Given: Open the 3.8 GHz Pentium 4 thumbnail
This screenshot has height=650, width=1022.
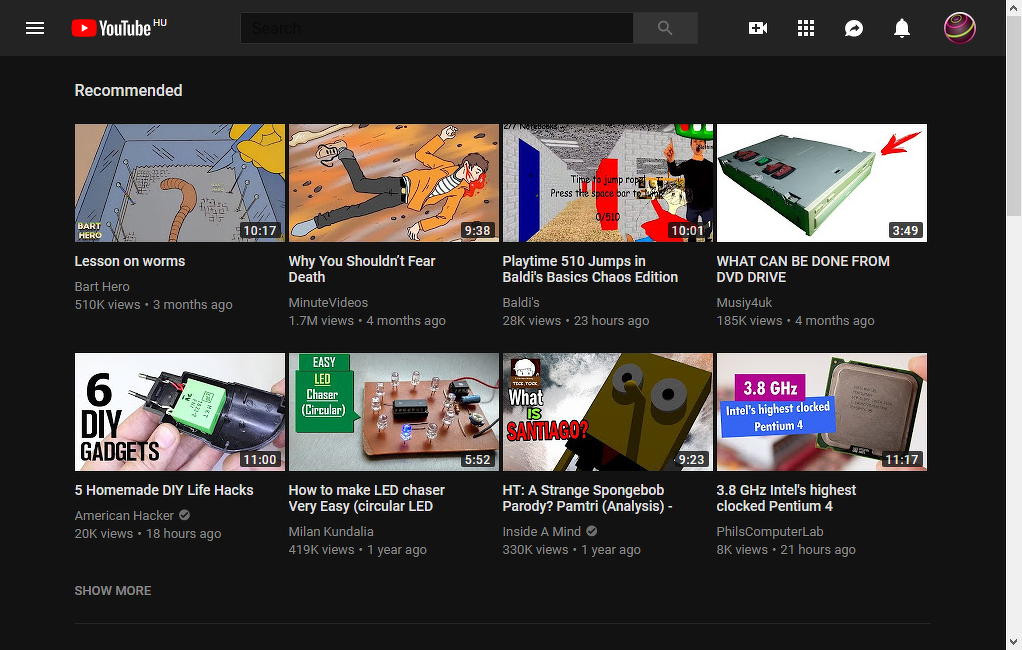Looking at the screenshot, I should (x=822, y=412).
